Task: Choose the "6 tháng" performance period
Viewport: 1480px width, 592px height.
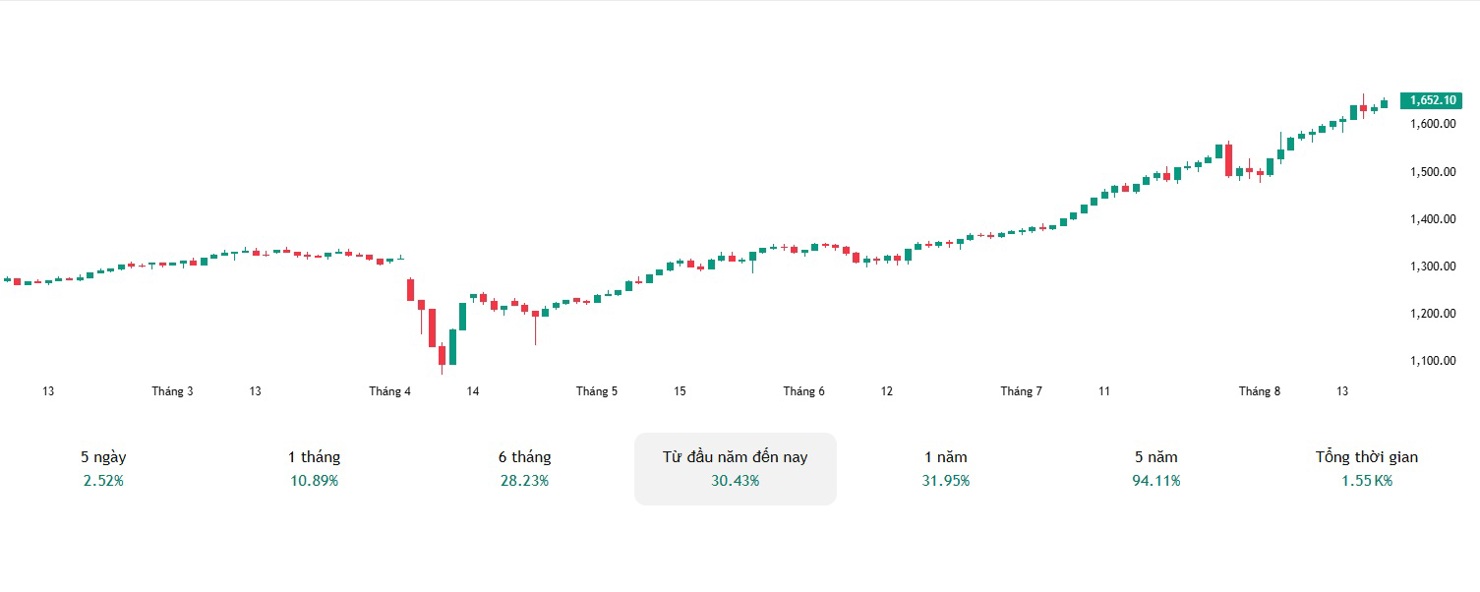Action: click(x=525, y=468)
